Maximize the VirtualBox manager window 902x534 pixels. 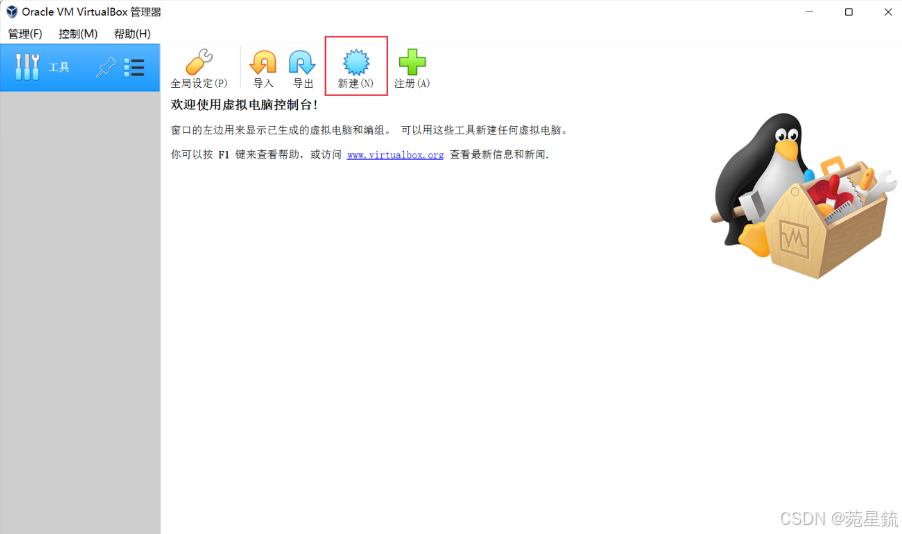[x=849, y=12]
